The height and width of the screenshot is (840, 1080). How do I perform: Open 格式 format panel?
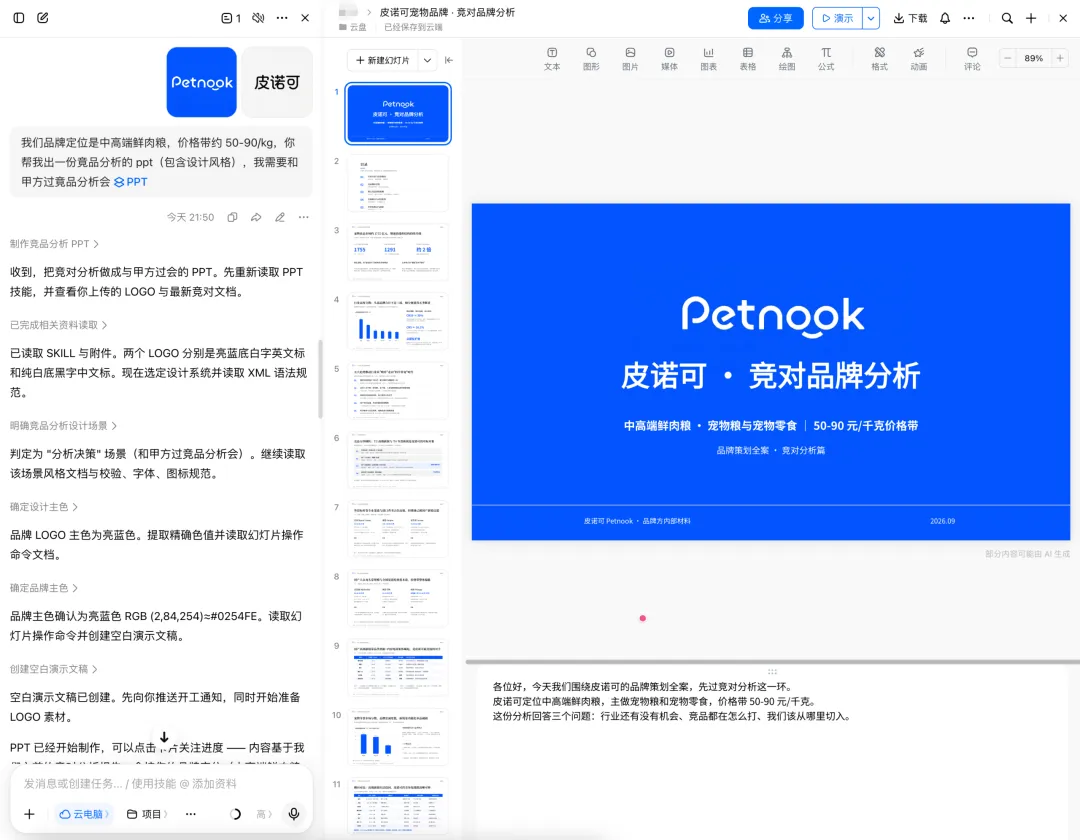coord(880,59)
